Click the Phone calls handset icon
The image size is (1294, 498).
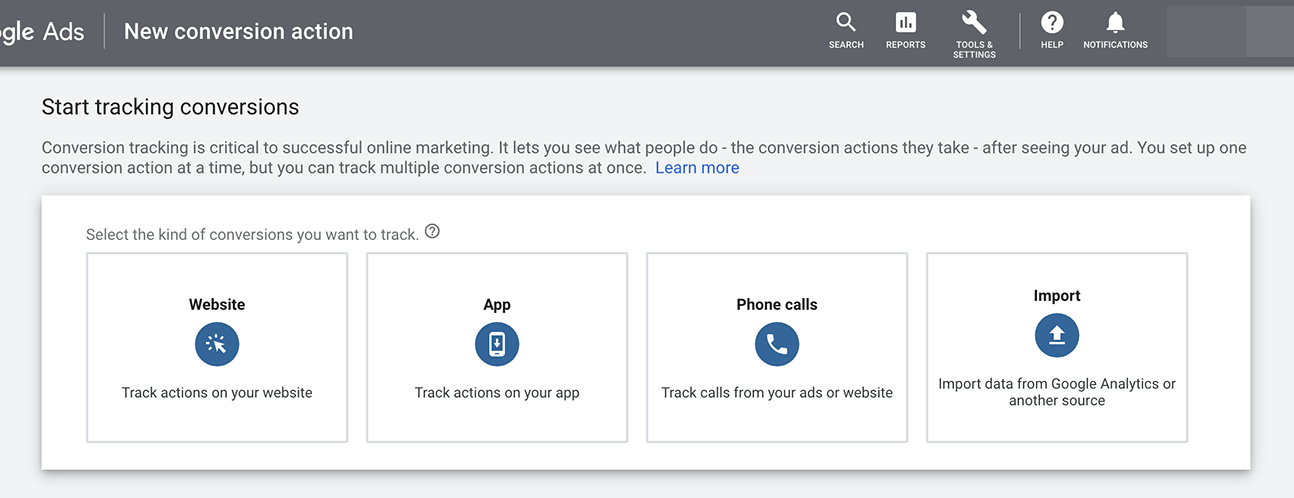pyautogui.click(x=777, y=345)
